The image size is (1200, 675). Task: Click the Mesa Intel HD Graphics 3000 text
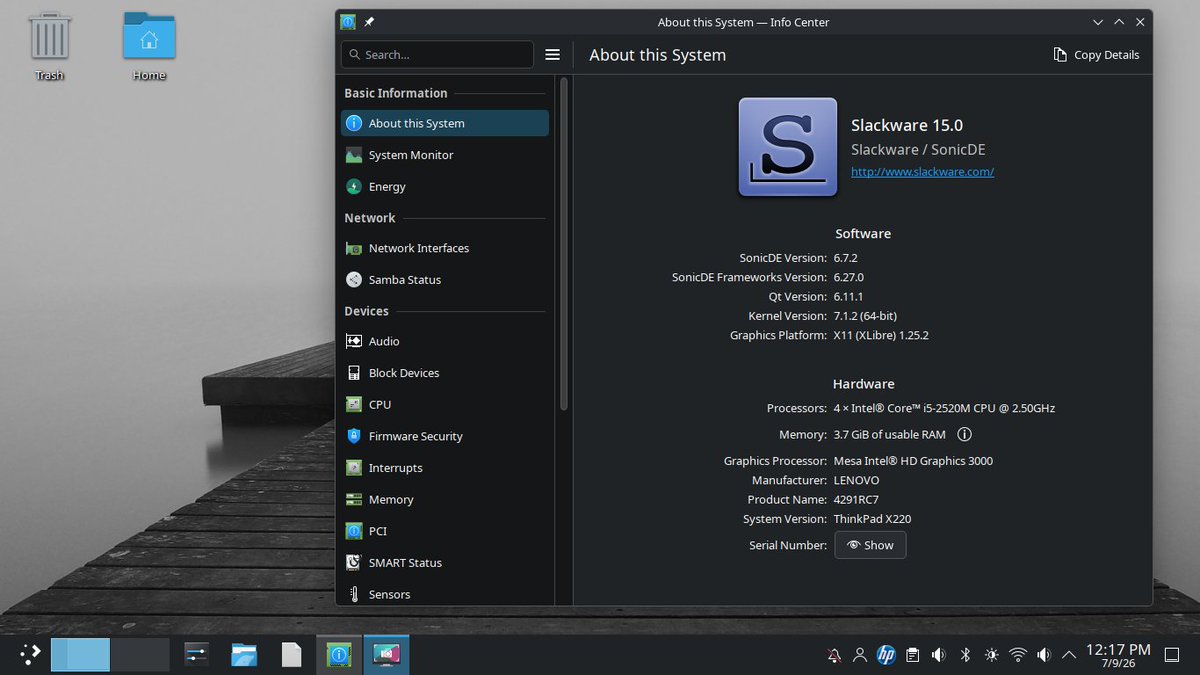(x=913, y=461)
